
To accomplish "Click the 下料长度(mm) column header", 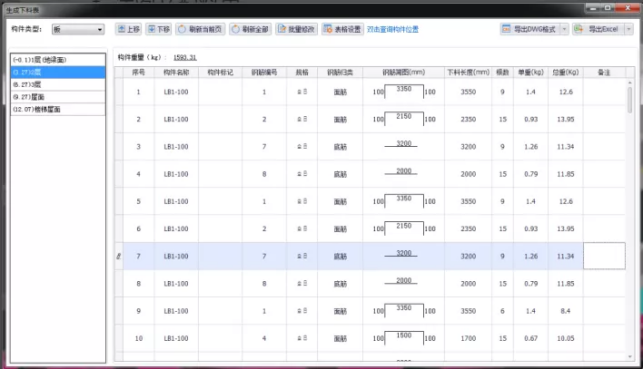I will point(468,72).
